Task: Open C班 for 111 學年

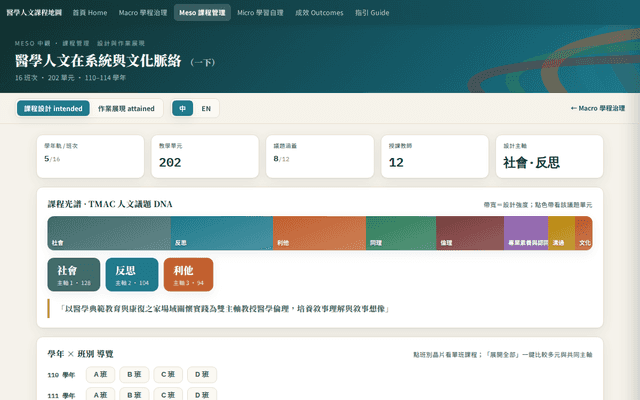Action: 168,395
